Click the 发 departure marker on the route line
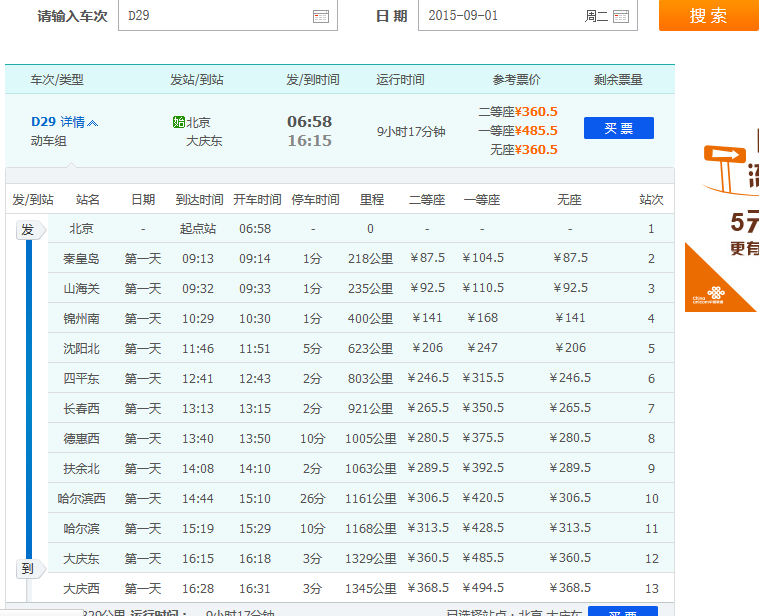This screenshot has height=616, width=759. (x=28, y=230)
